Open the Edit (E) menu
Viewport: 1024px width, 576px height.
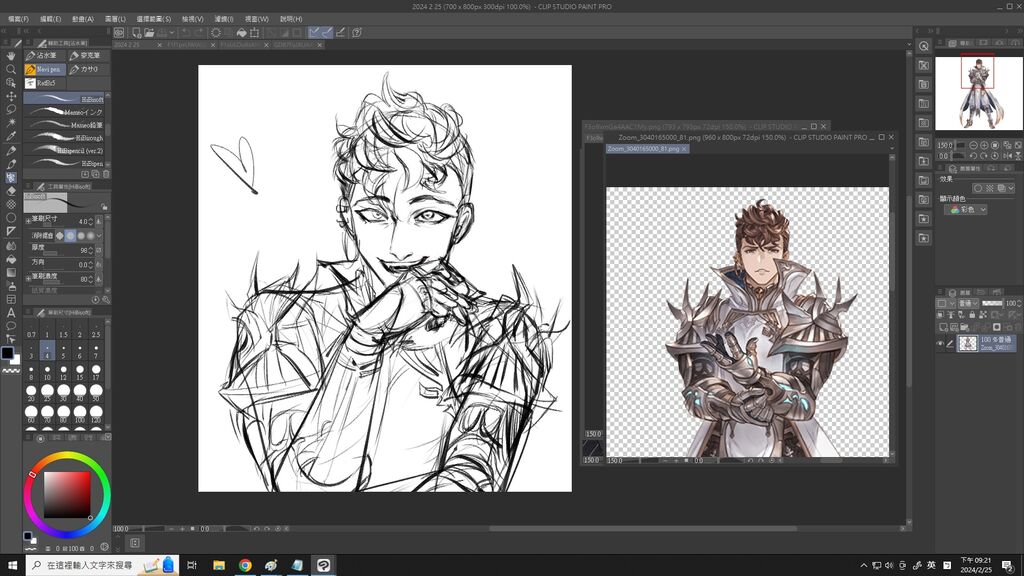pos(50,19)
